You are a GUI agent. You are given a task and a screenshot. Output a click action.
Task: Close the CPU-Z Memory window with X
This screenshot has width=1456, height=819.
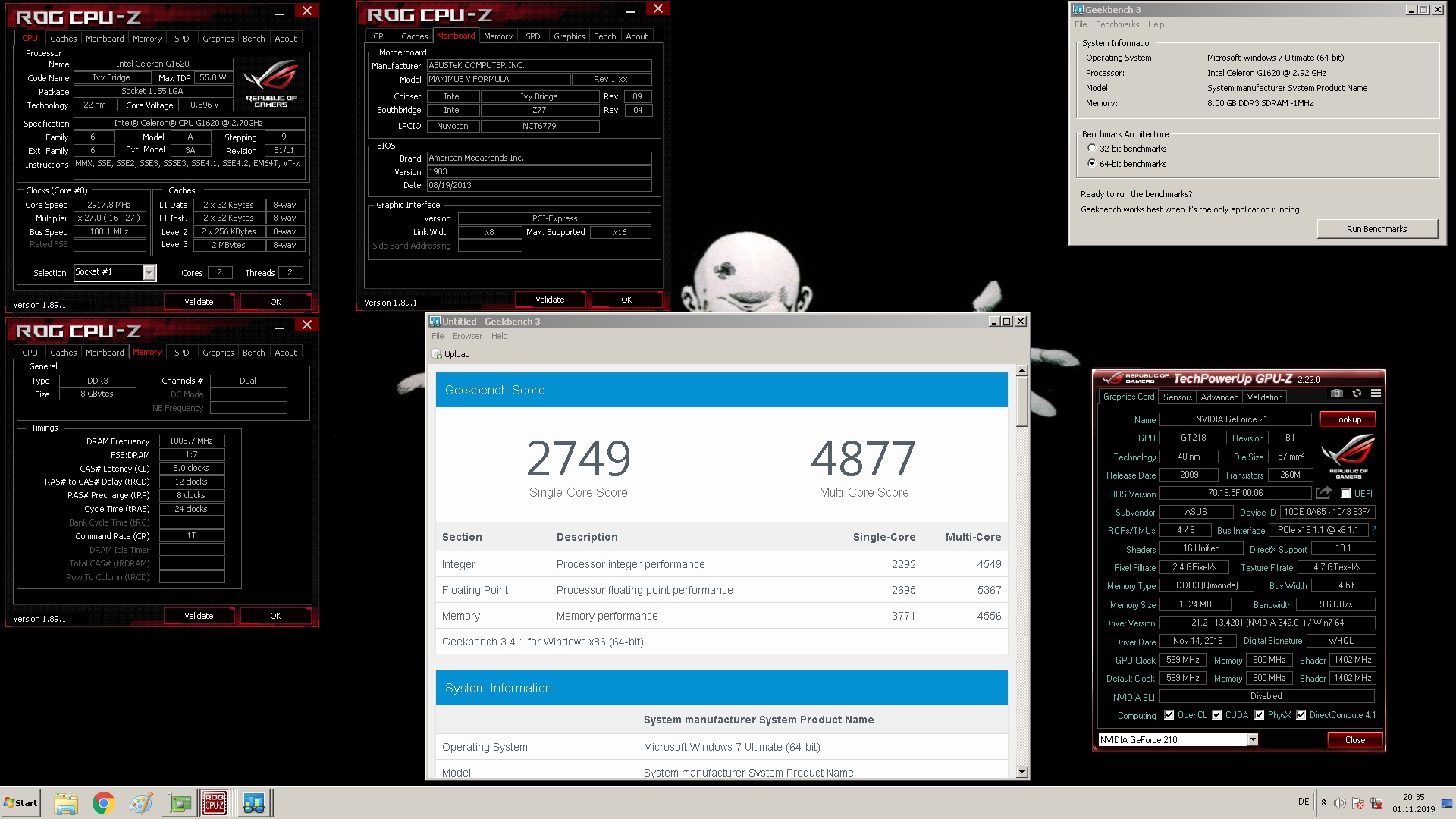click(306, 325)
